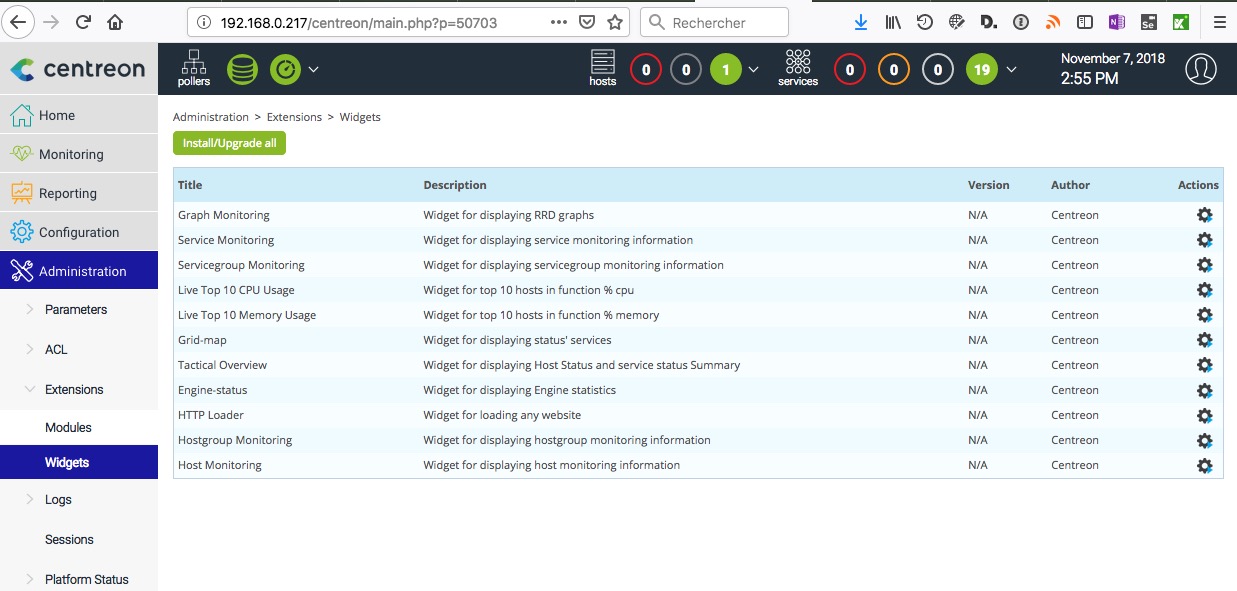The image size is (1237, 591).
Task: Open the Configuration menu
Action: [x=78, y=232]
